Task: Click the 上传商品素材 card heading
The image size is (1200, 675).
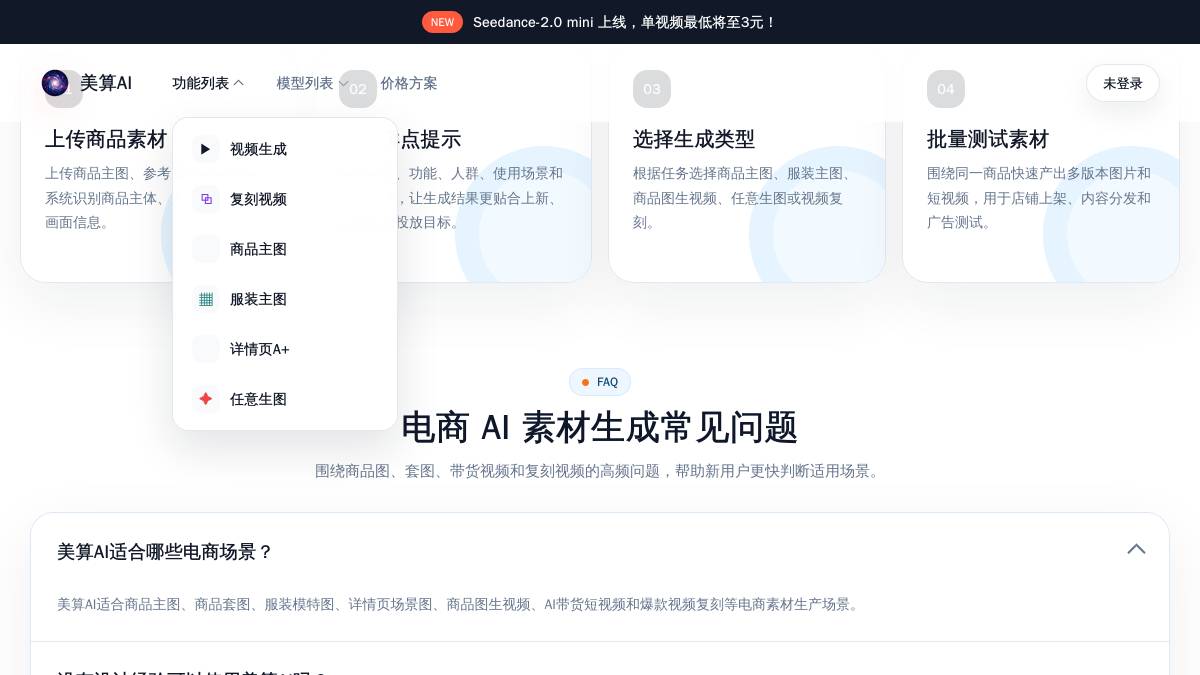Action: [x=106, y=139]
